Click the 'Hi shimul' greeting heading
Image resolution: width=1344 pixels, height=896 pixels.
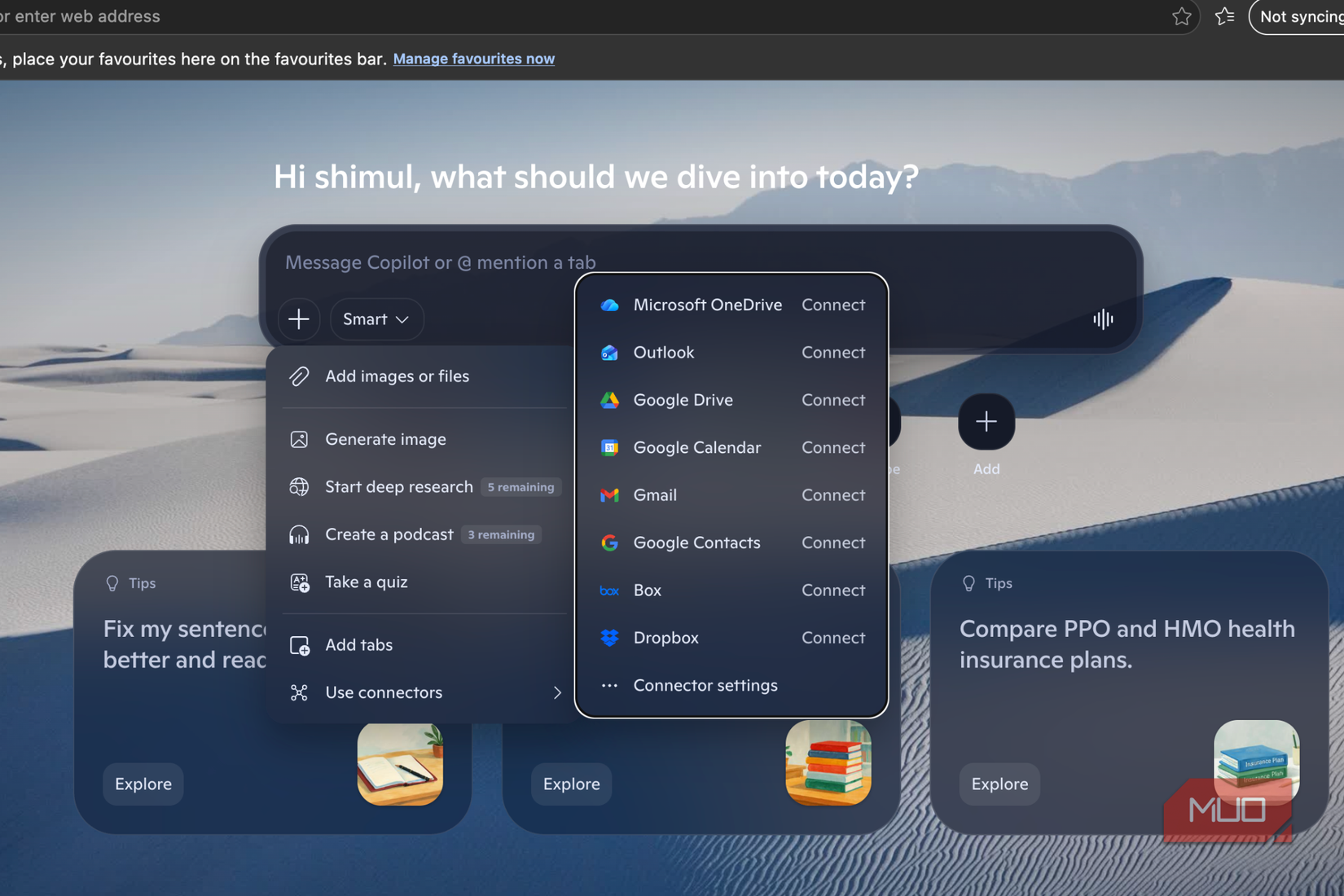tap(596, 177)
